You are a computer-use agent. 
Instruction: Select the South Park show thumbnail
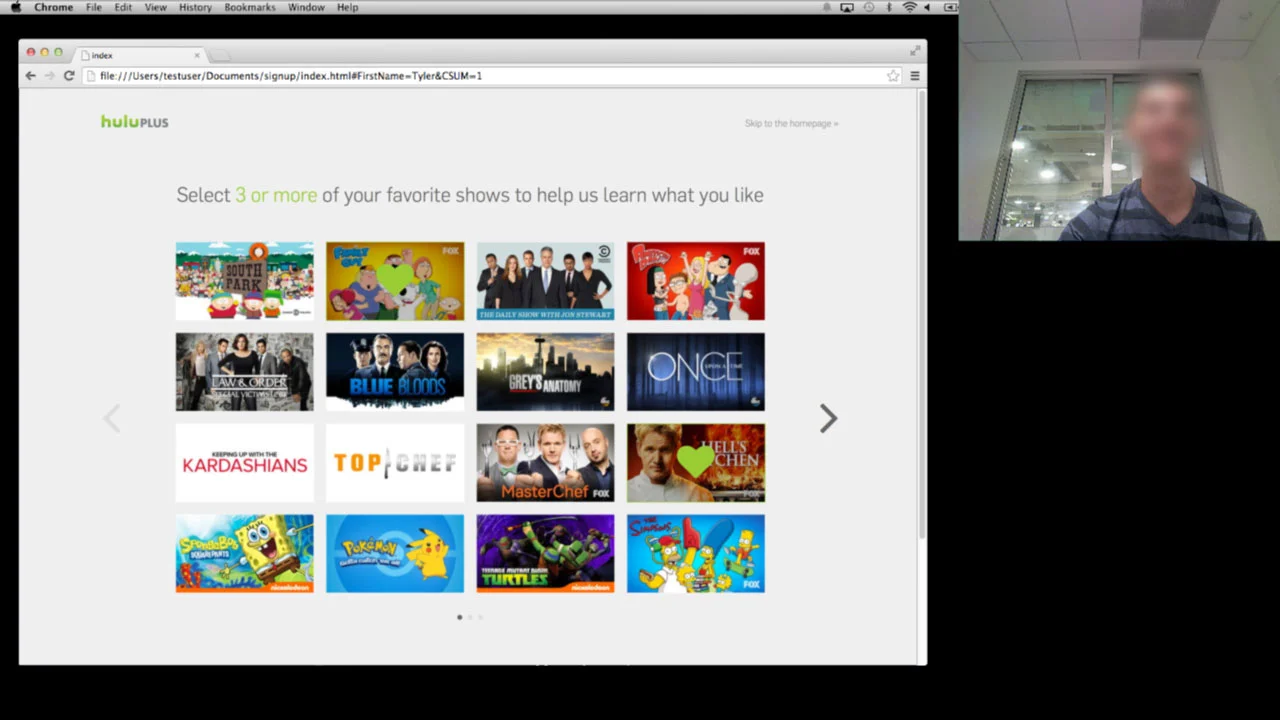244,281
